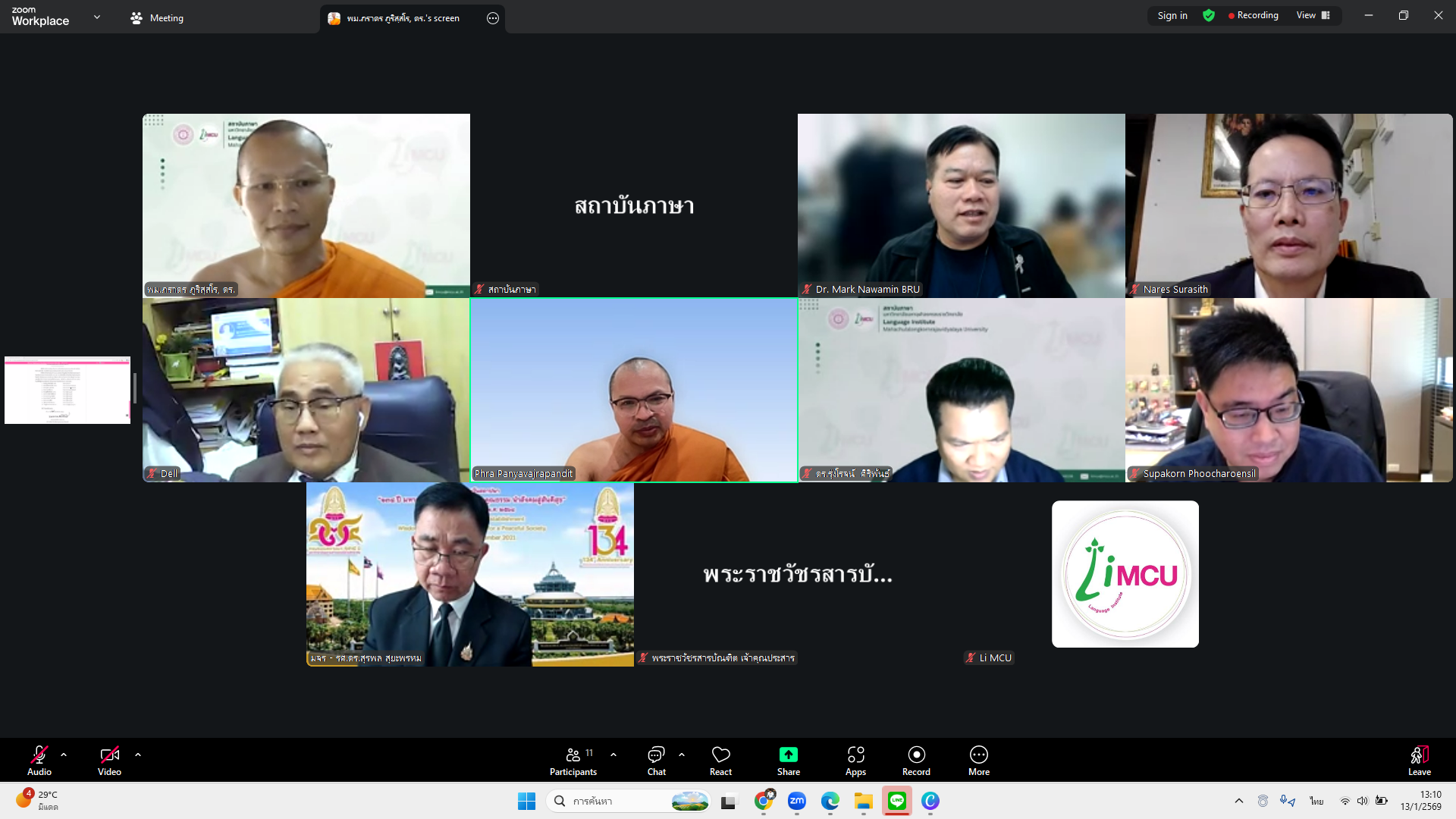Click the green Share screen icon
Image resolution: width=1456 pixels, height=819 pixels.
(788, 755)
